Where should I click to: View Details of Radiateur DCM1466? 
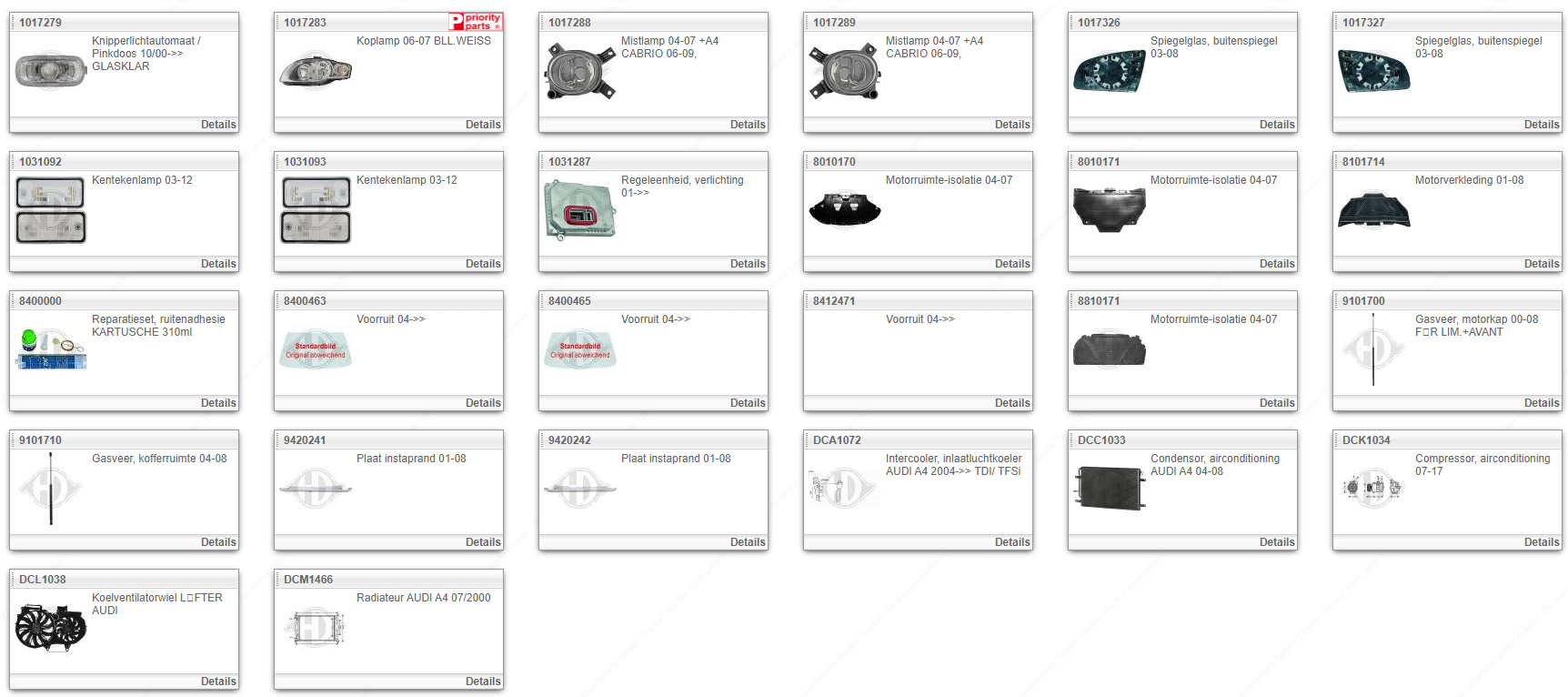tap(483, 682)
